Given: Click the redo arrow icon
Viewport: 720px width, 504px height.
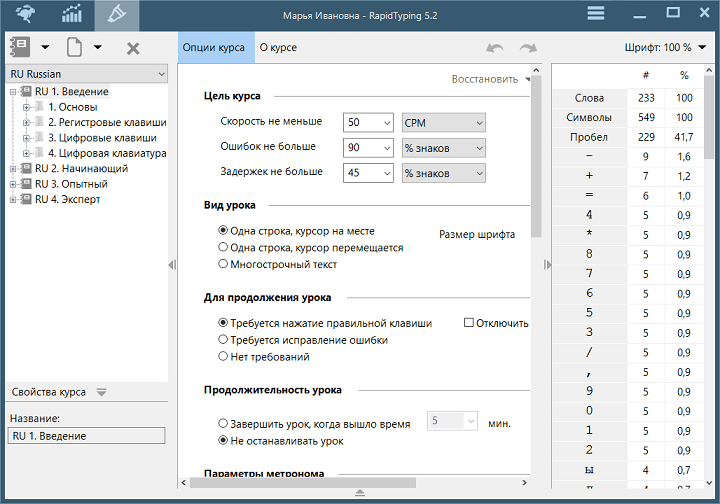Looking at the screenshot, I should pyautogui.click(x=528, y=47).
